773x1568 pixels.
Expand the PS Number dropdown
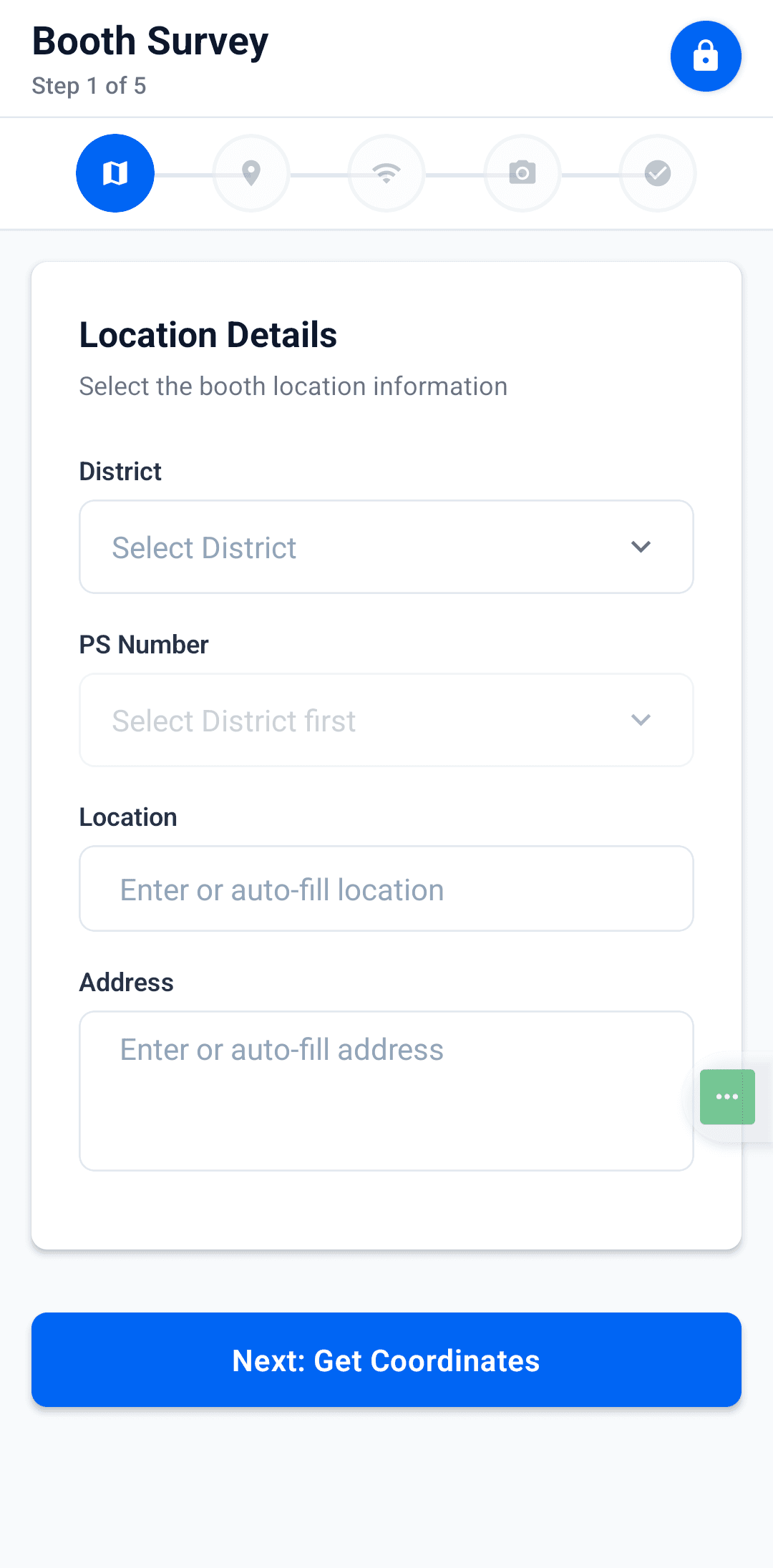[x=358, y=720]
